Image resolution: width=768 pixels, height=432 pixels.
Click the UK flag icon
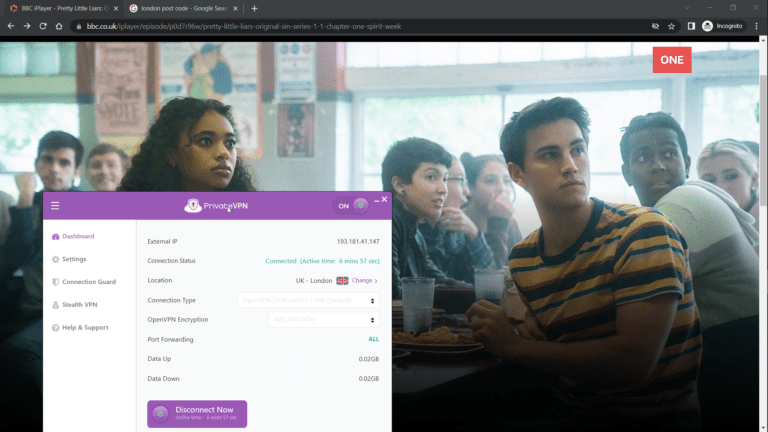(342, 281)
